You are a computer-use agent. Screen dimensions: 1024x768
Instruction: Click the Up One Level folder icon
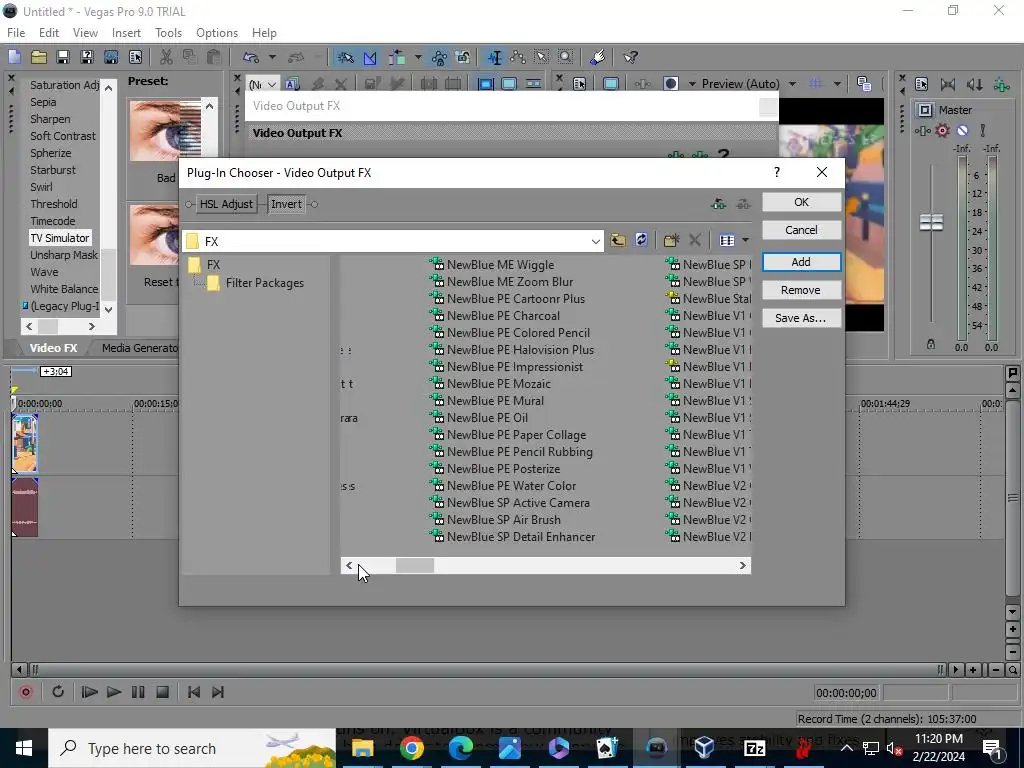[618, 241]
